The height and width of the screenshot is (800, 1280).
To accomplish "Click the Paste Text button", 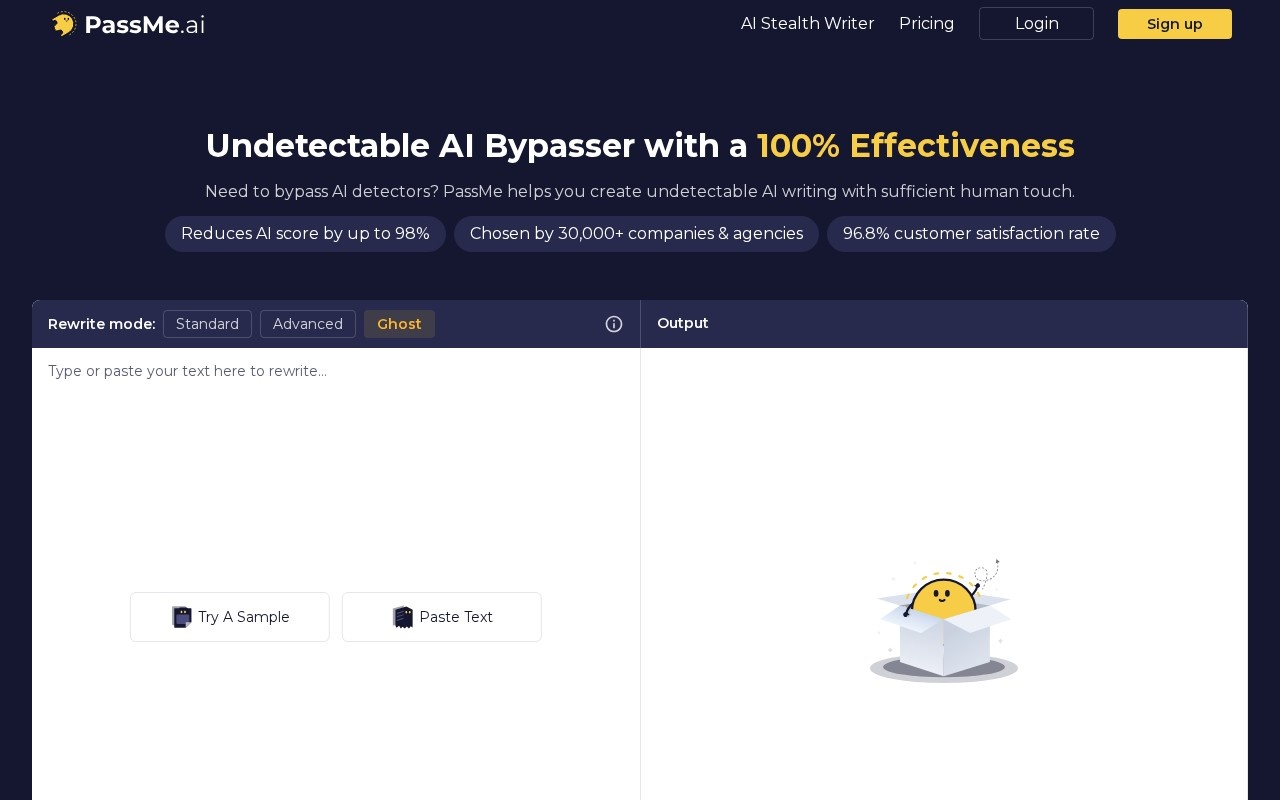I will pos(442,617).
